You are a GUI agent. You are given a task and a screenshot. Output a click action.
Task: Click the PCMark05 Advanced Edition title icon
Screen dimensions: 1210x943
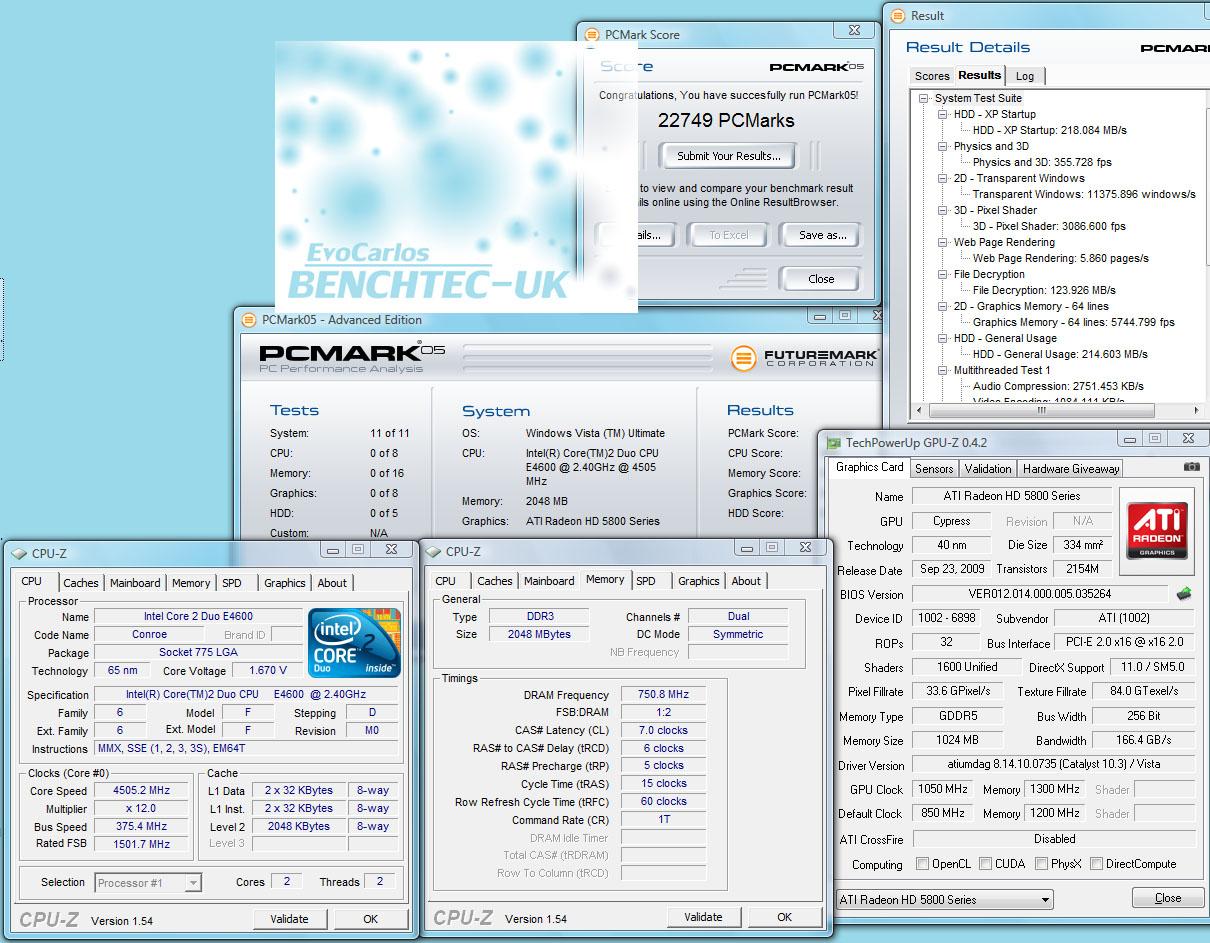pos(249,320)
